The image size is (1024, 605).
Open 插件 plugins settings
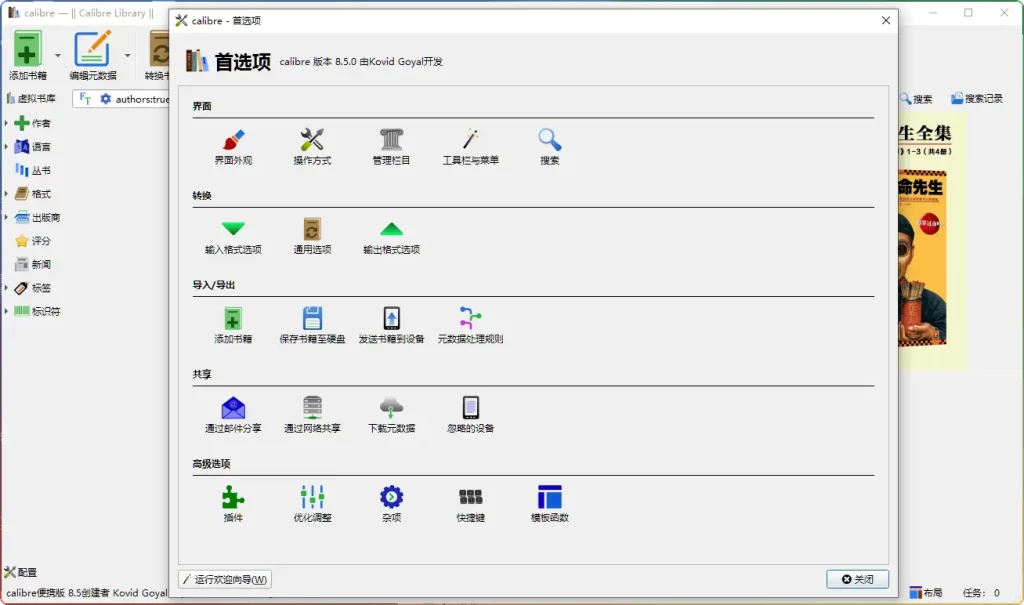(x=233, y=504)
